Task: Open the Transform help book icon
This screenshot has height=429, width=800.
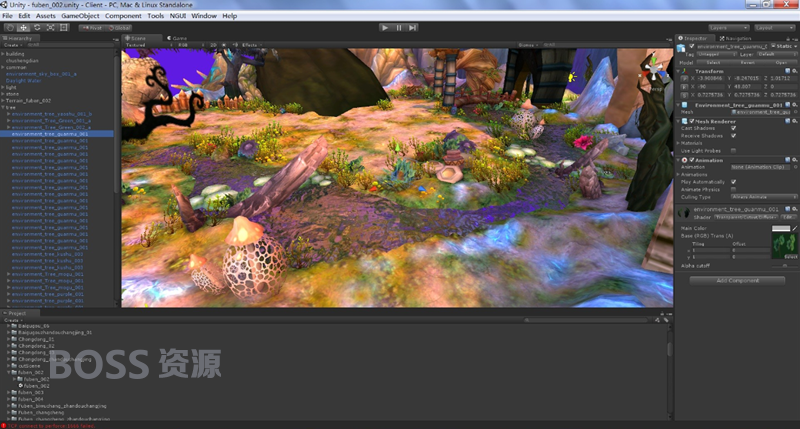Action: point(788,71)
